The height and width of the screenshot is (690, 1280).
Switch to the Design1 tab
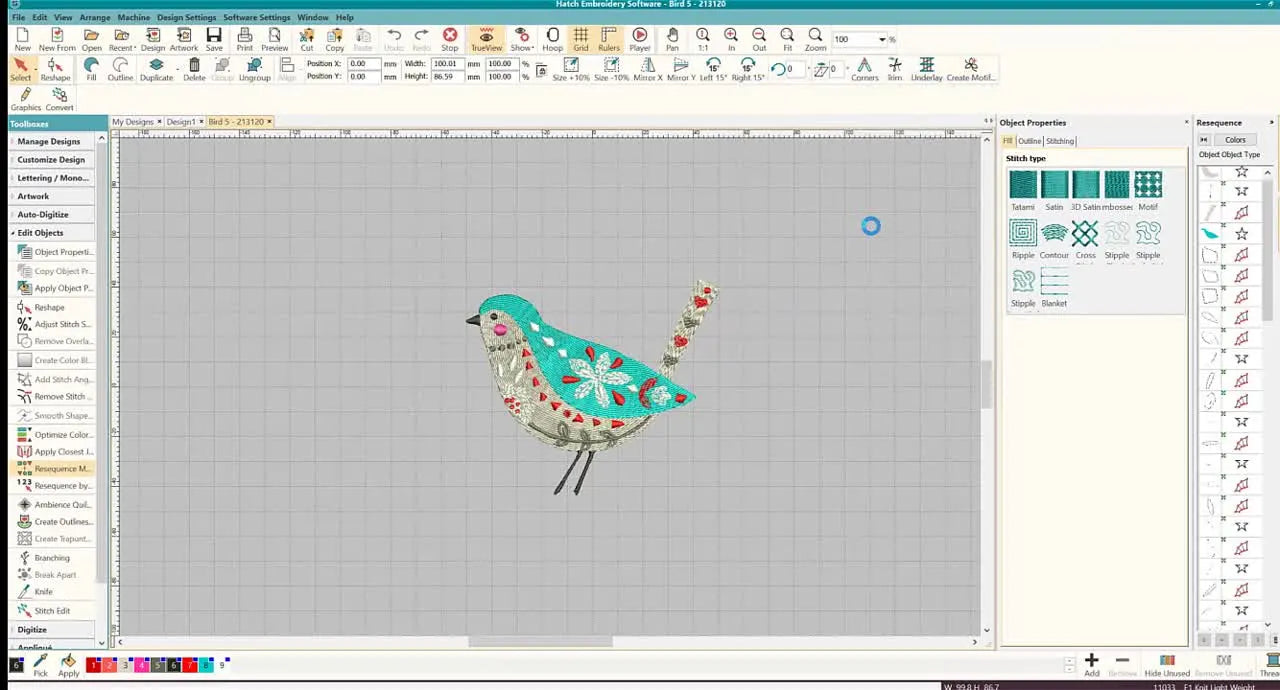tap(180, 122)
